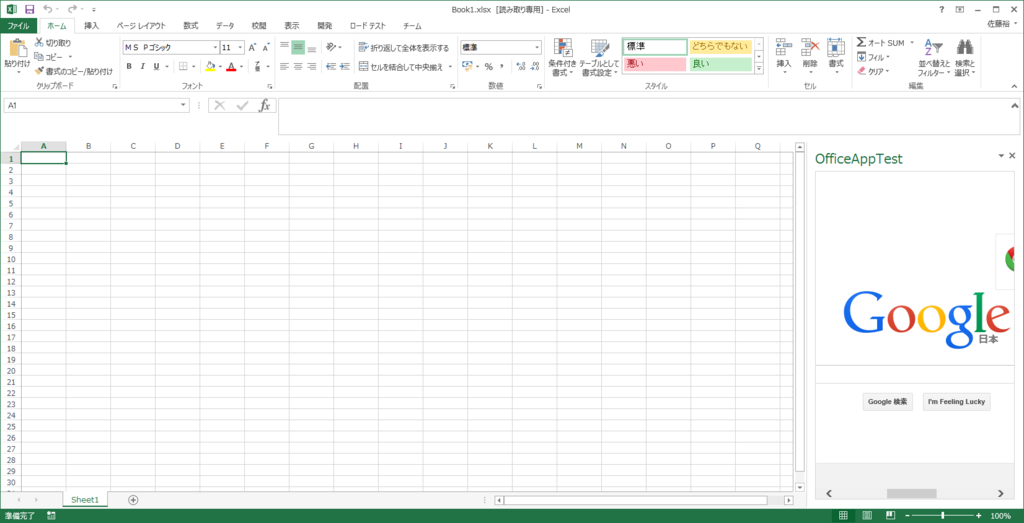
Task: Open the font size dropdown
Action: coord(241,48)
